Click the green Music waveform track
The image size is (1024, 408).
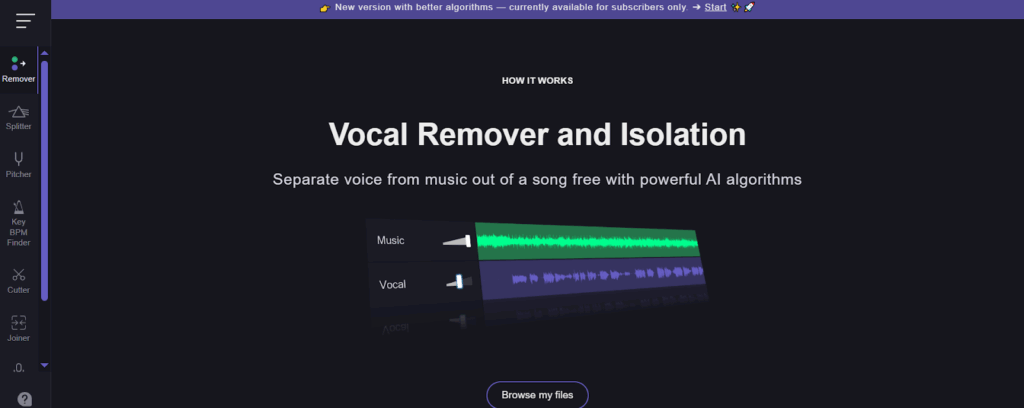(586, 242)
